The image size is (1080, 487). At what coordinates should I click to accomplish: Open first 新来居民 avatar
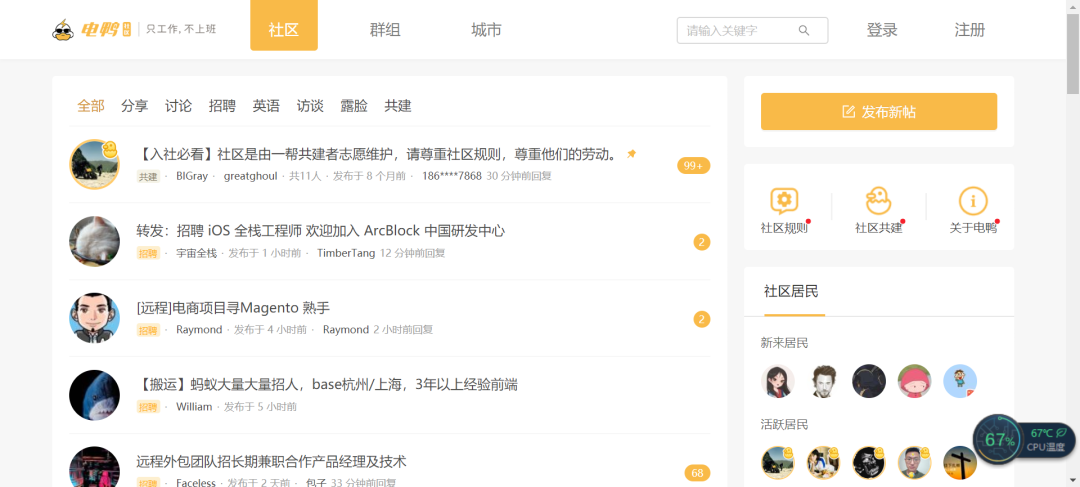778,381
